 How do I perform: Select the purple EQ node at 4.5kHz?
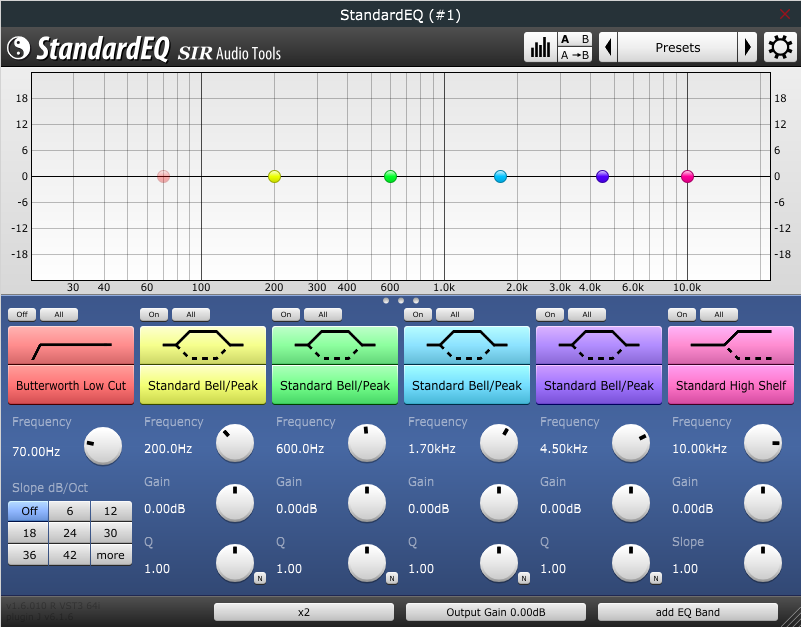tap(602, 176)
